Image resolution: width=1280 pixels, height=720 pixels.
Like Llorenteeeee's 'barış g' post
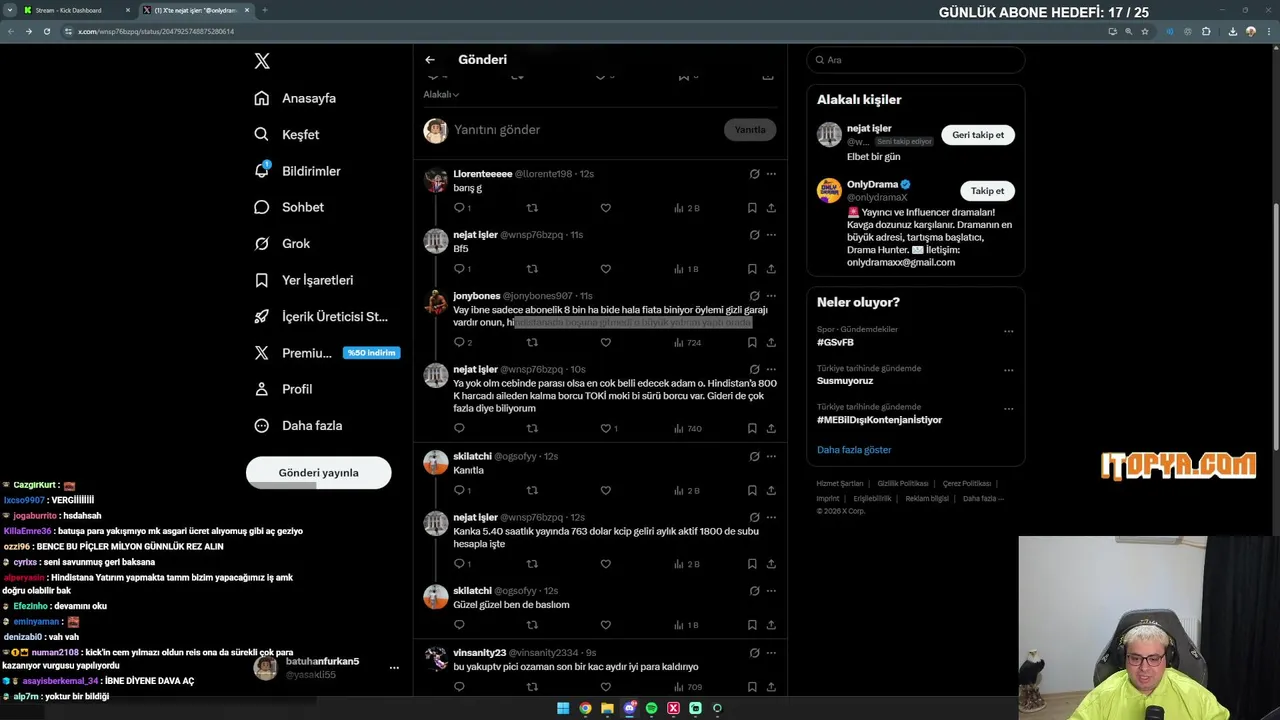point(605,208)
